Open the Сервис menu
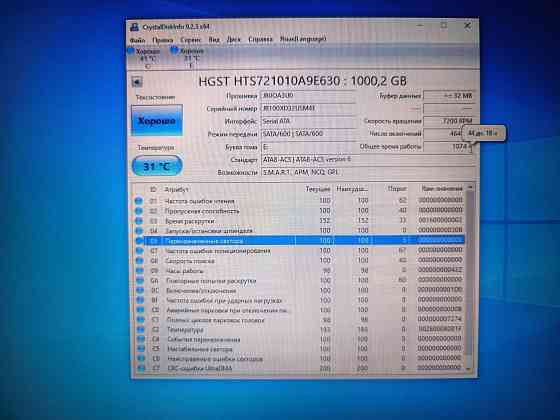Screen dimensions: 560x420 191,40
